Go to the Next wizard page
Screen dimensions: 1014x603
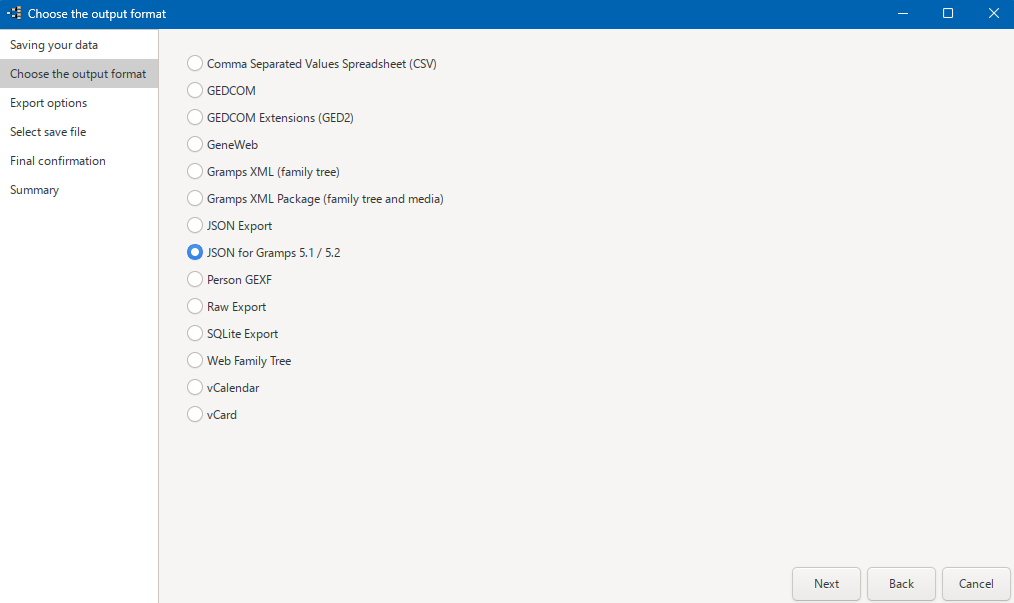tap(826, 584)
